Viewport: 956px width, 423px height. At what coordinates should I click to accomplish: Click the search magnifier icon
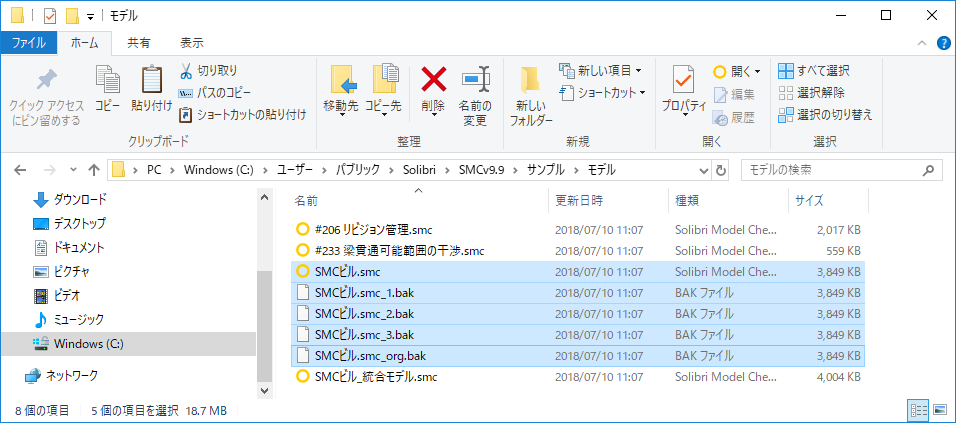click(x=929, y=170)
